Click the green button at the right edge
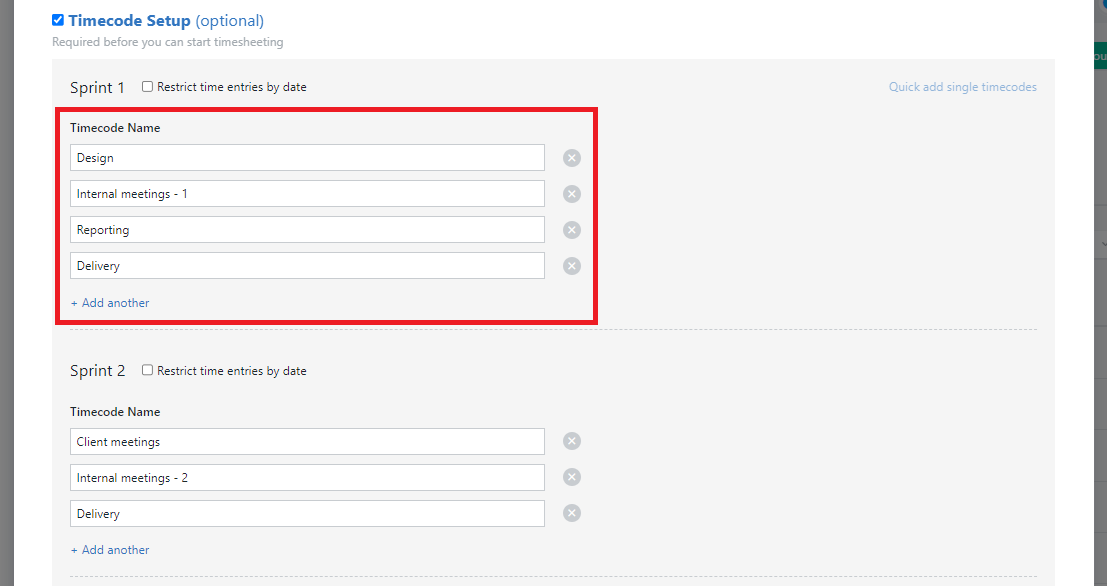This screenshot has height=586, width=1107. pos(1101,57)
